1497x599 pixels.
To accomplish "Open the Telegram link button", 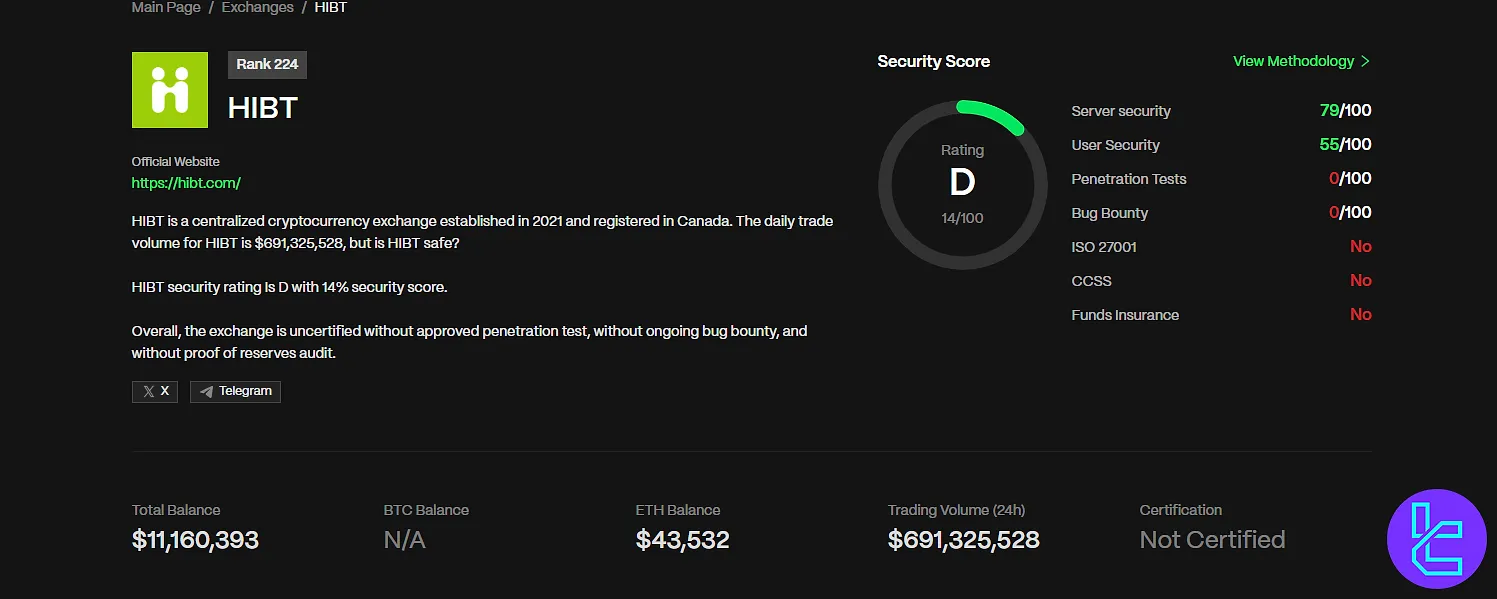I will [235, 391].
